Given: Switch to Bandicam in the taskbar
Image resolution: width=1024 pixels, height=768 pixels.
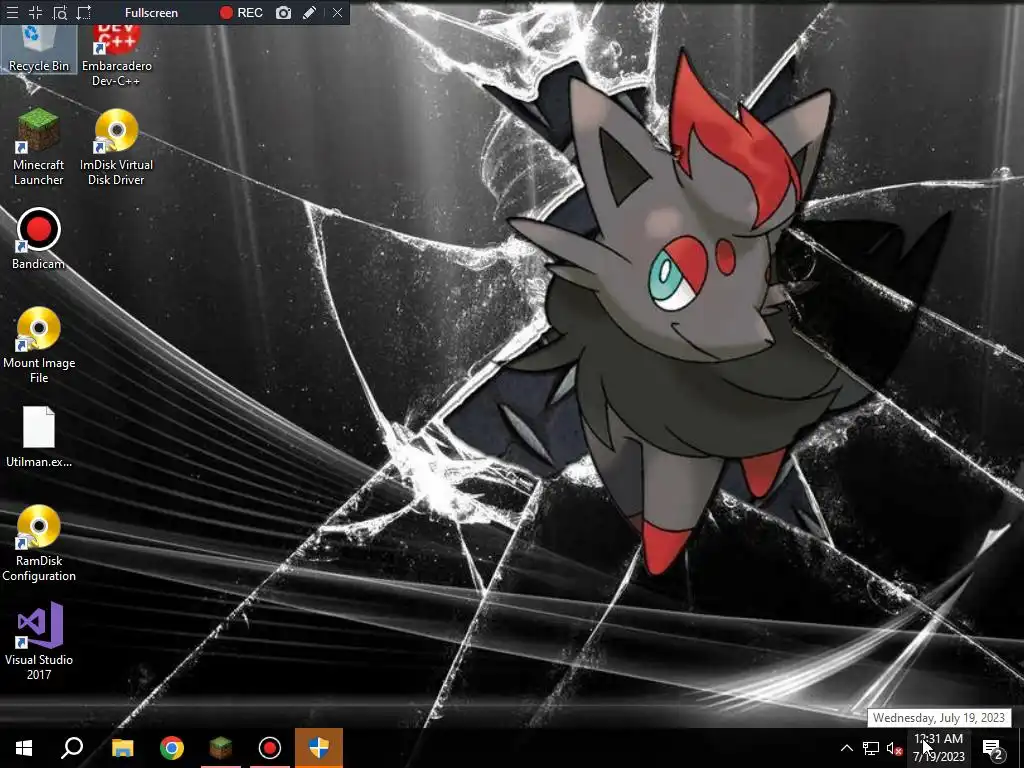Looking at the screenshot, I should coord(270,748).
